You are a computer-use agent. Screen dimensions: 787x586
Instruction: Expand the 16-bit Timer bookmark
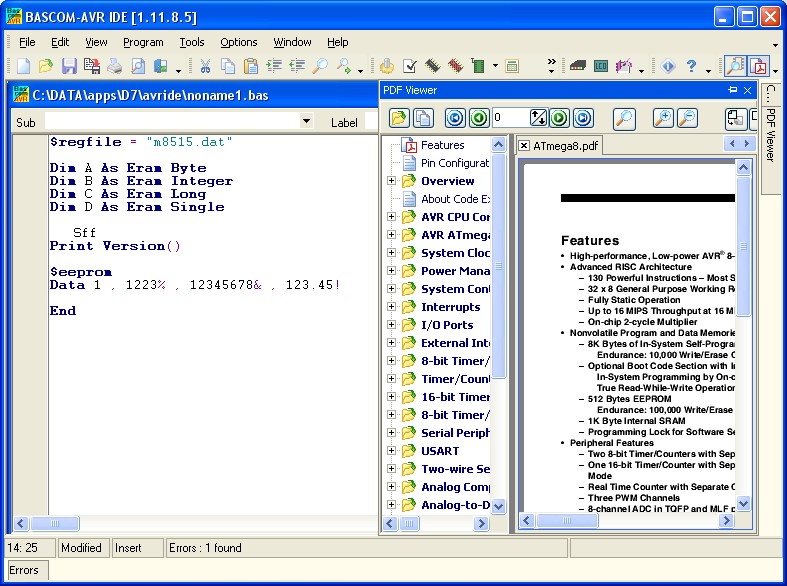click(x=391, y=396)
